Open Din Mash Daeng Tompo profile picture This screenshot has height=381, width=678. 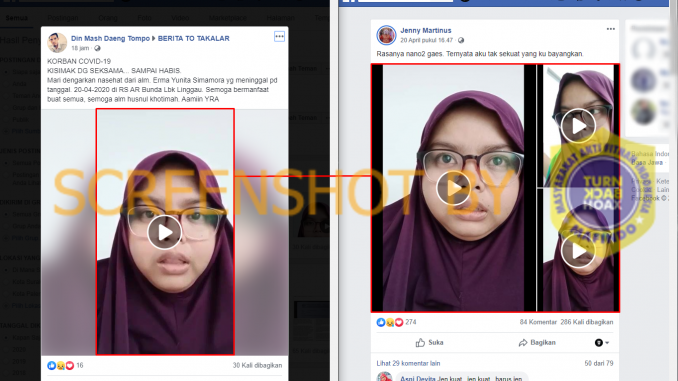pyautogui.click(x=57, y=42)
